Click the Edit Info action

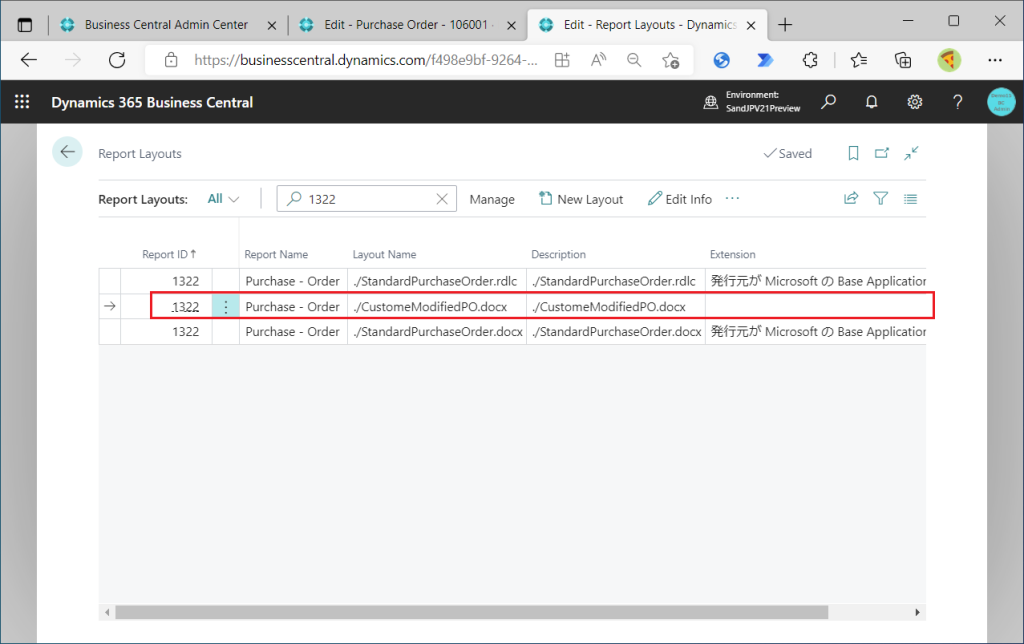679,199
